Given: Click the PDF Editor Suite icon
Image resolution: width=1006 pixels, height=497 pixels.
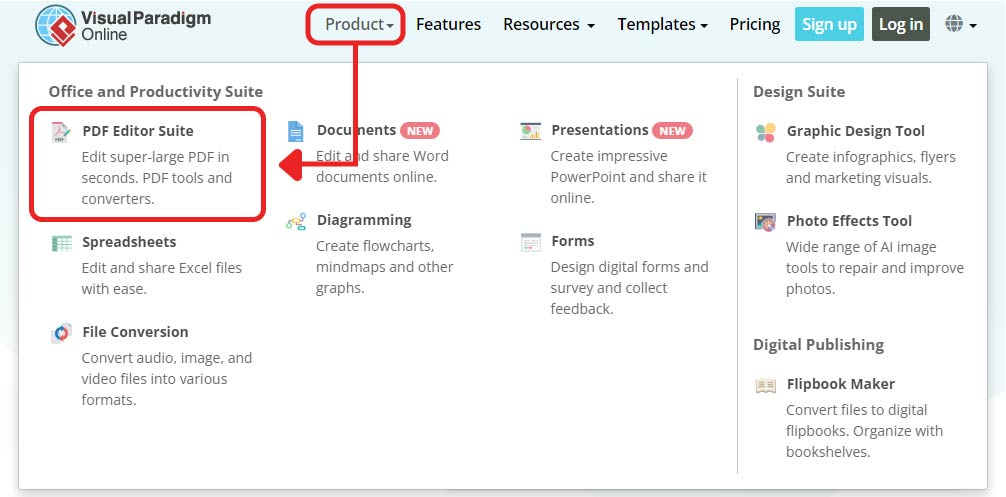Looking at the screenshot, I should [x=62, y=131].
